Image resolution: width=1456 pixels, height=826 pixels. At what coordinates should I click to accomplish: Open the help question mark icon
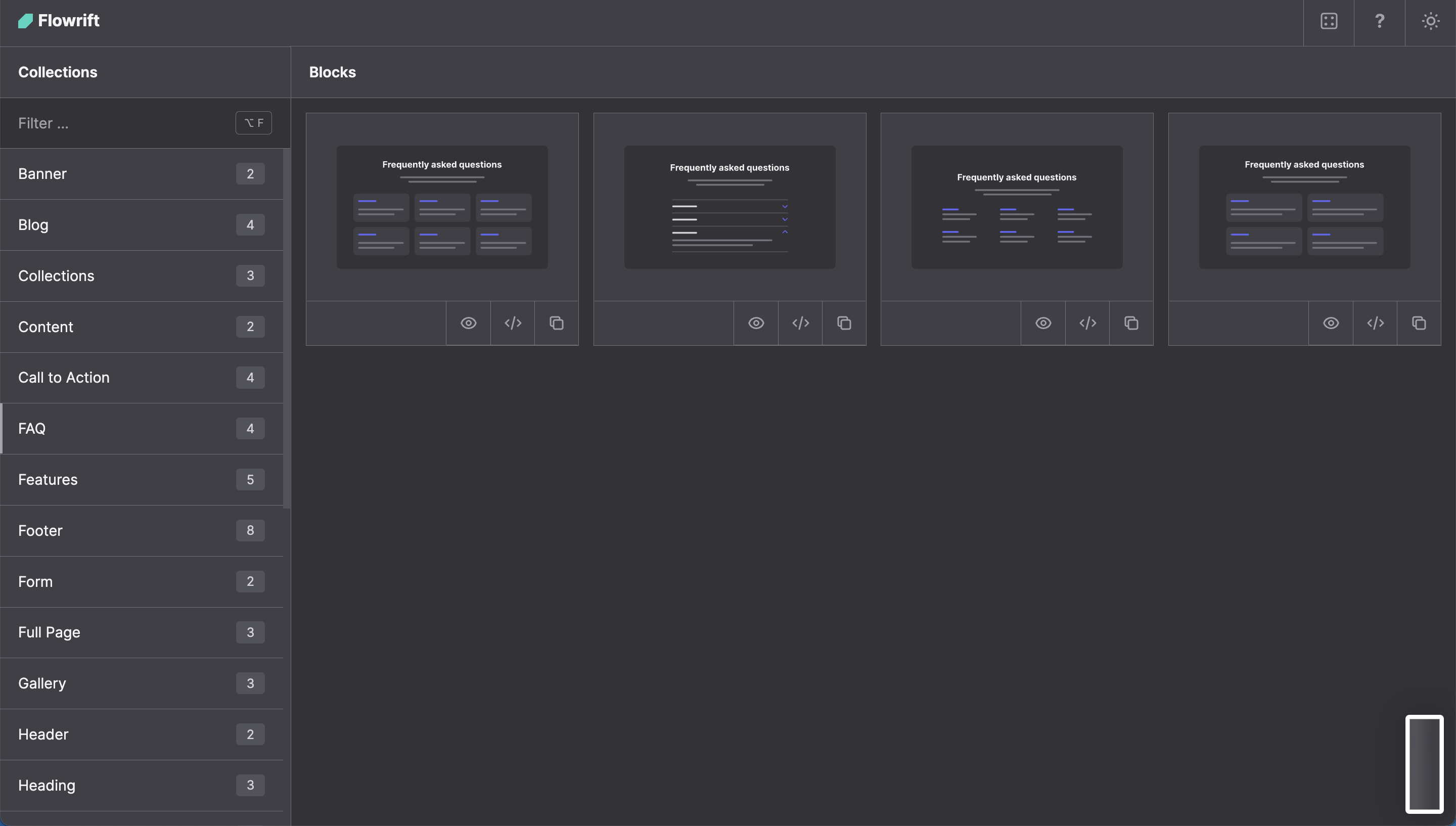point(1380,22)
